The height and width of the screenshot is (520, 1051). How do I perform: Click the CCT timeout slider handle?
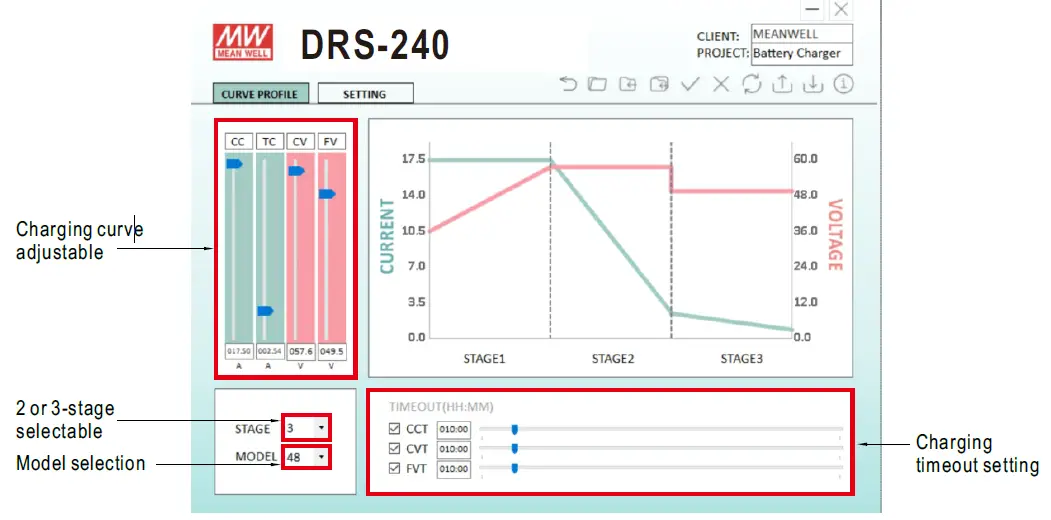tap(515, 429)
